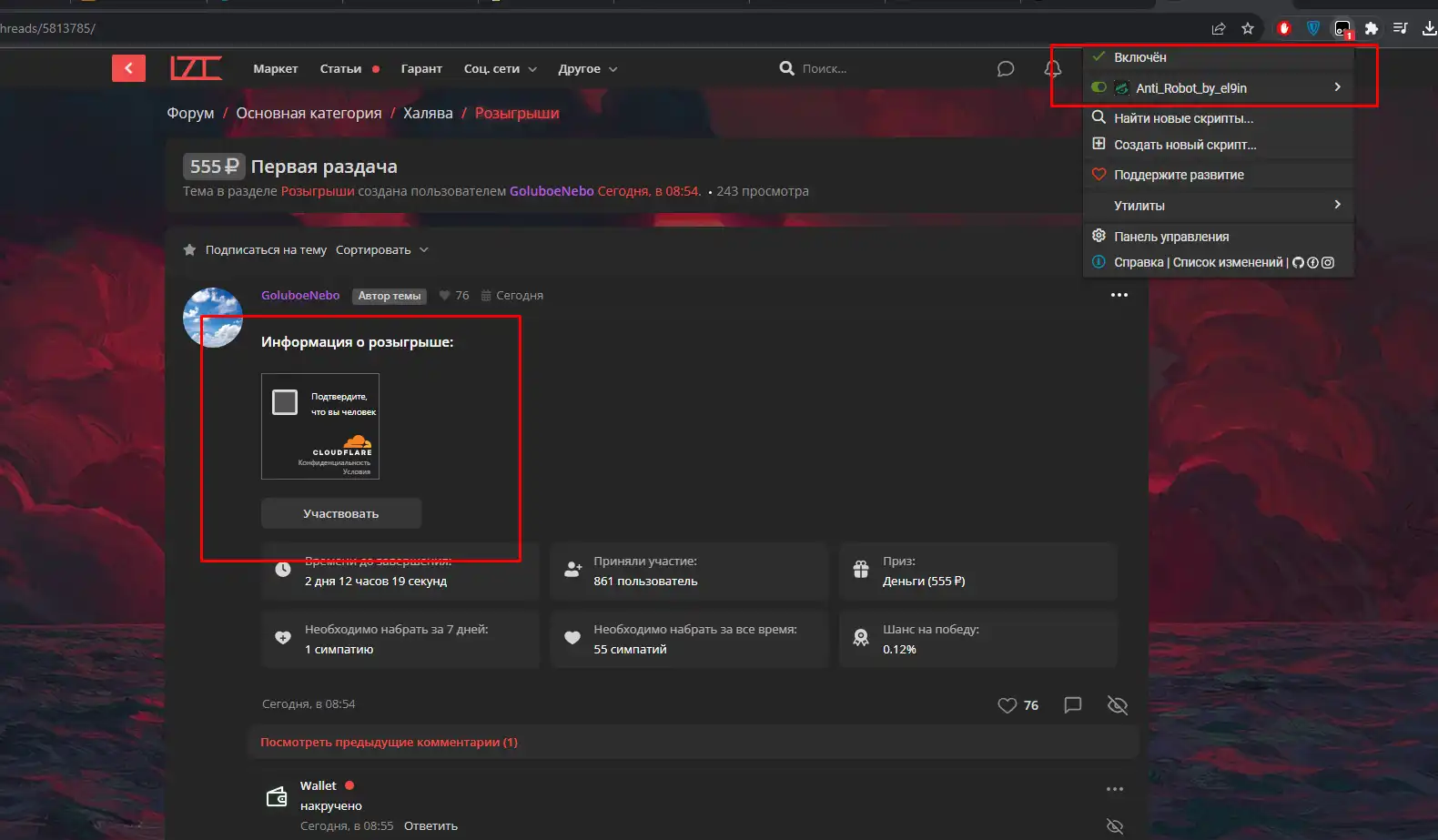Click GoluboeNebo's avatar image

click(x=213, y=318)
